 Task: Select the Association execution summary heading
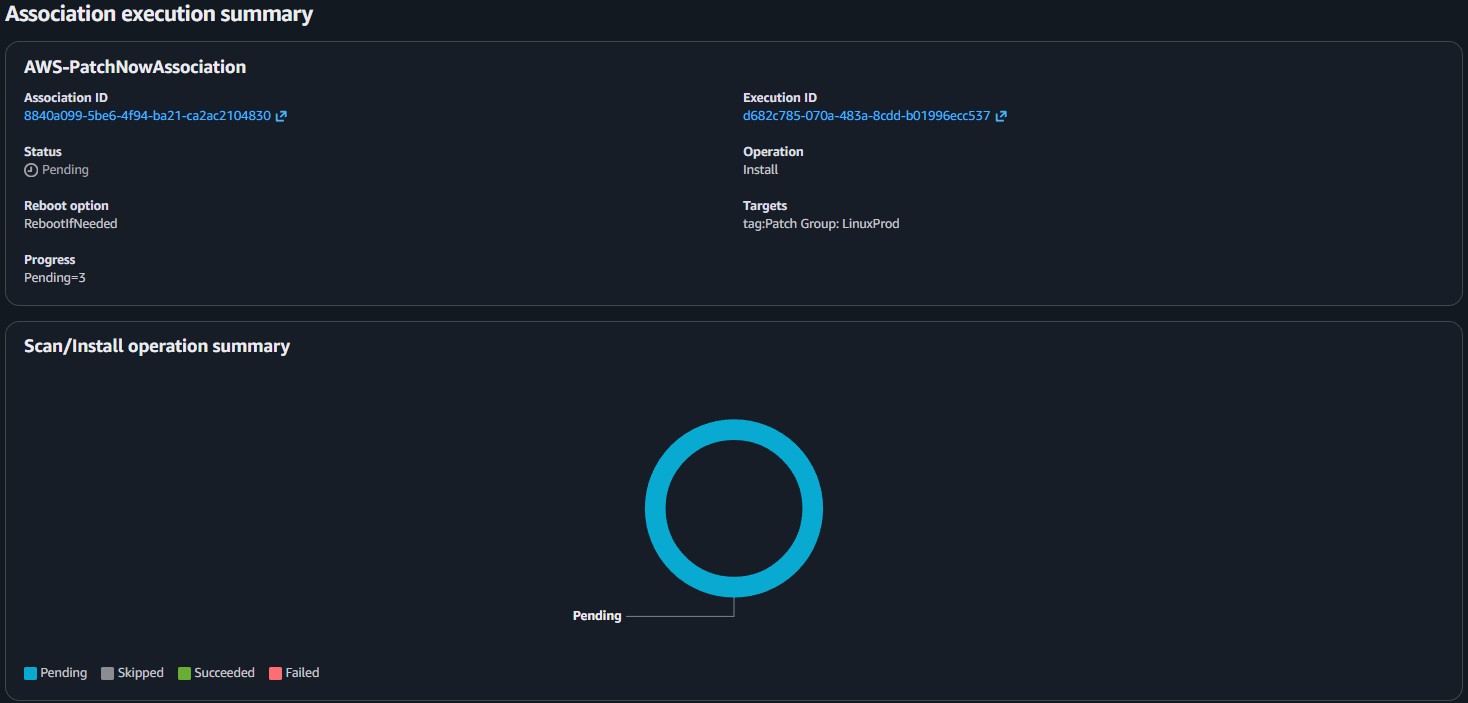point(160,14)
